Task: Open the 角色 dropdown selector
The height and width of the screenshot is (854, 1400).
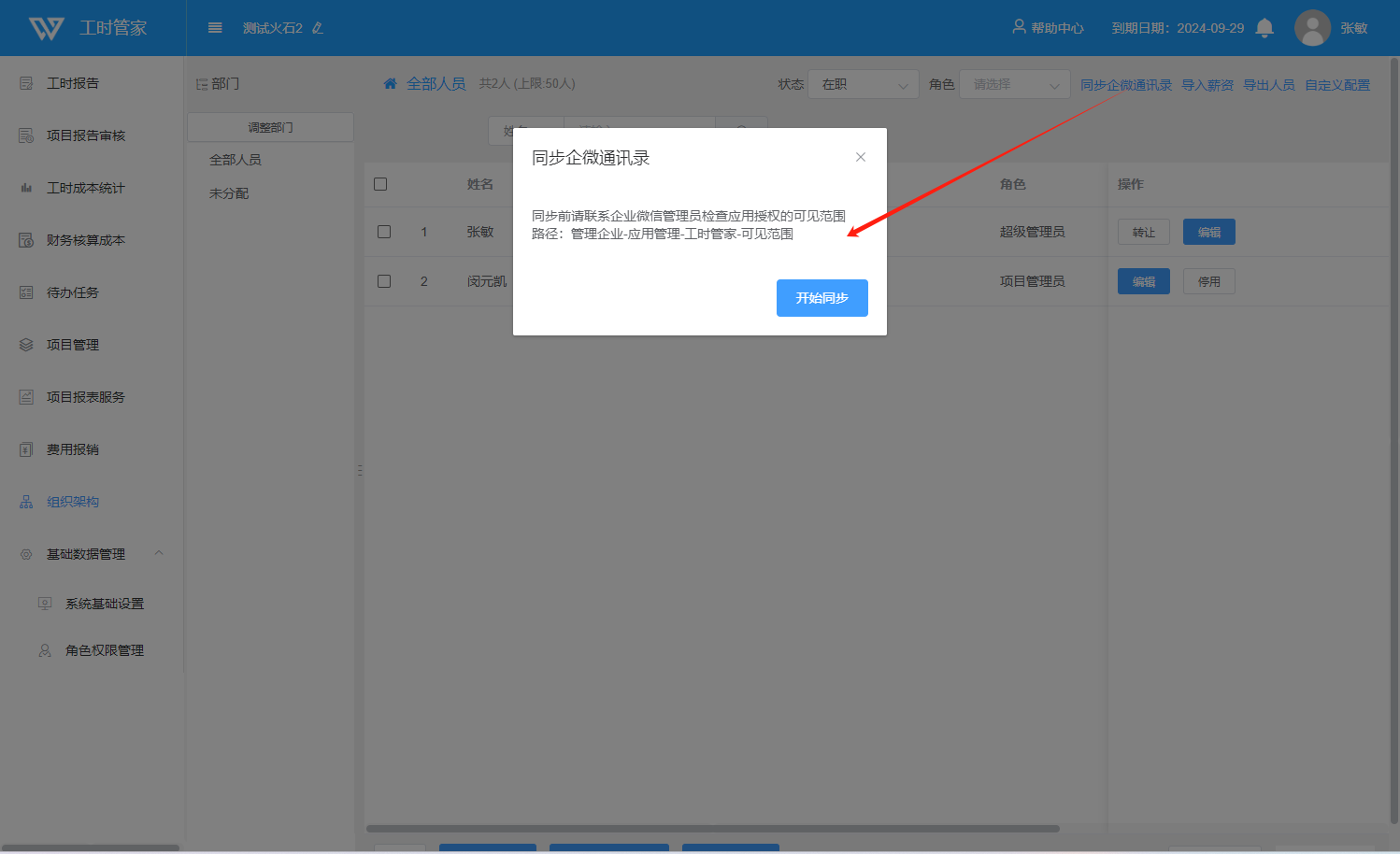Action: (1014, 84)
